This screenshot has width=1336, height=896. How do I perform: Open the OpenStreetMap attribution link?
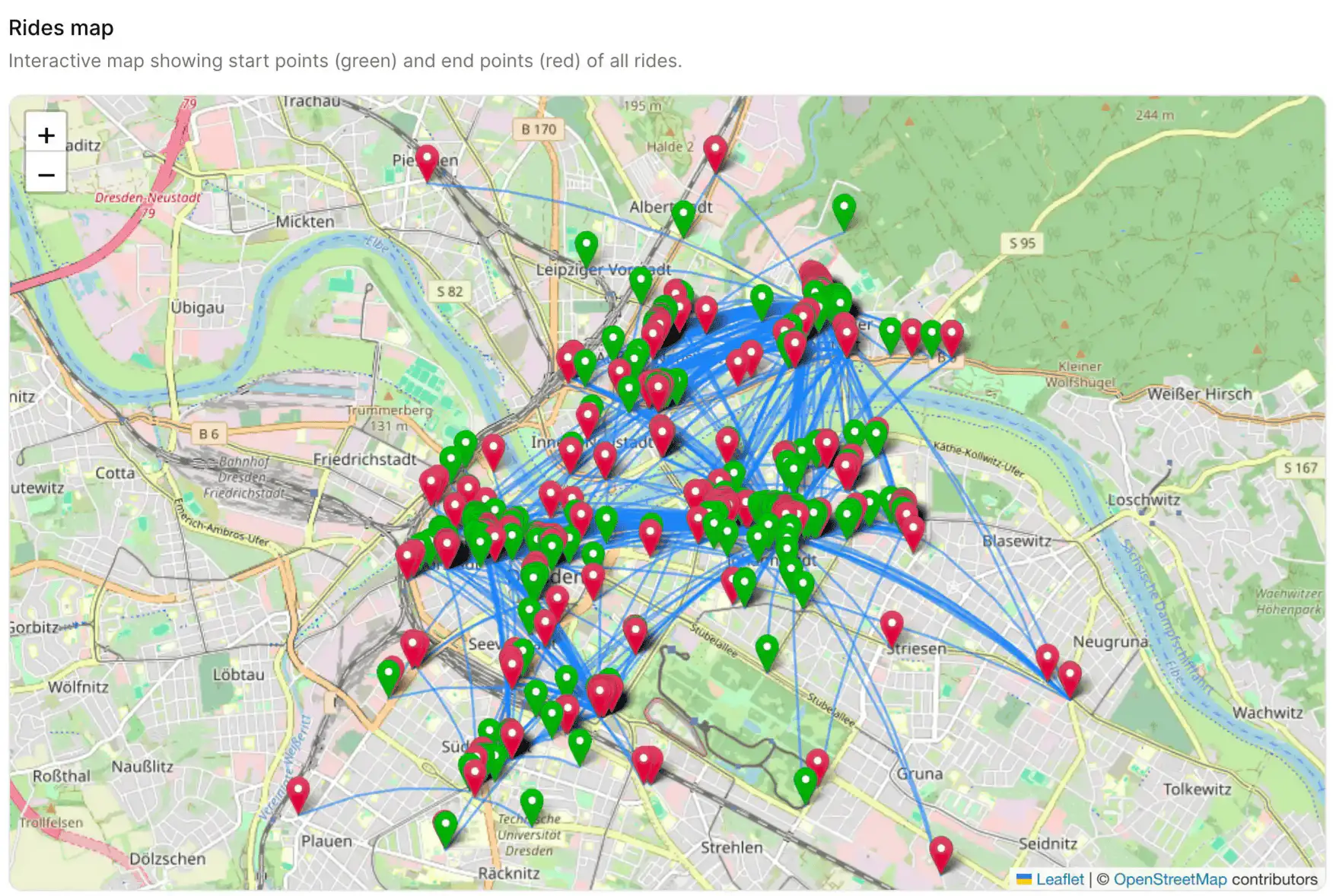coord(1169,879)
